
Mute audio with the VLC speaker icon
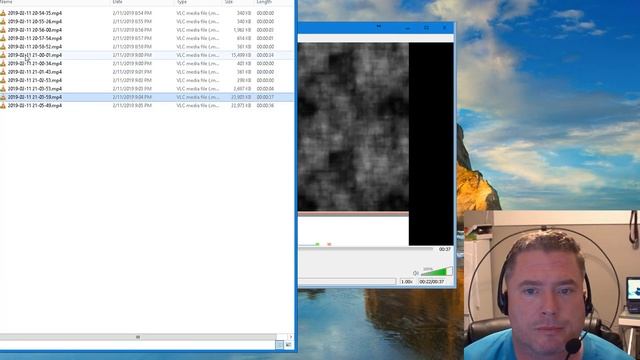416,273
